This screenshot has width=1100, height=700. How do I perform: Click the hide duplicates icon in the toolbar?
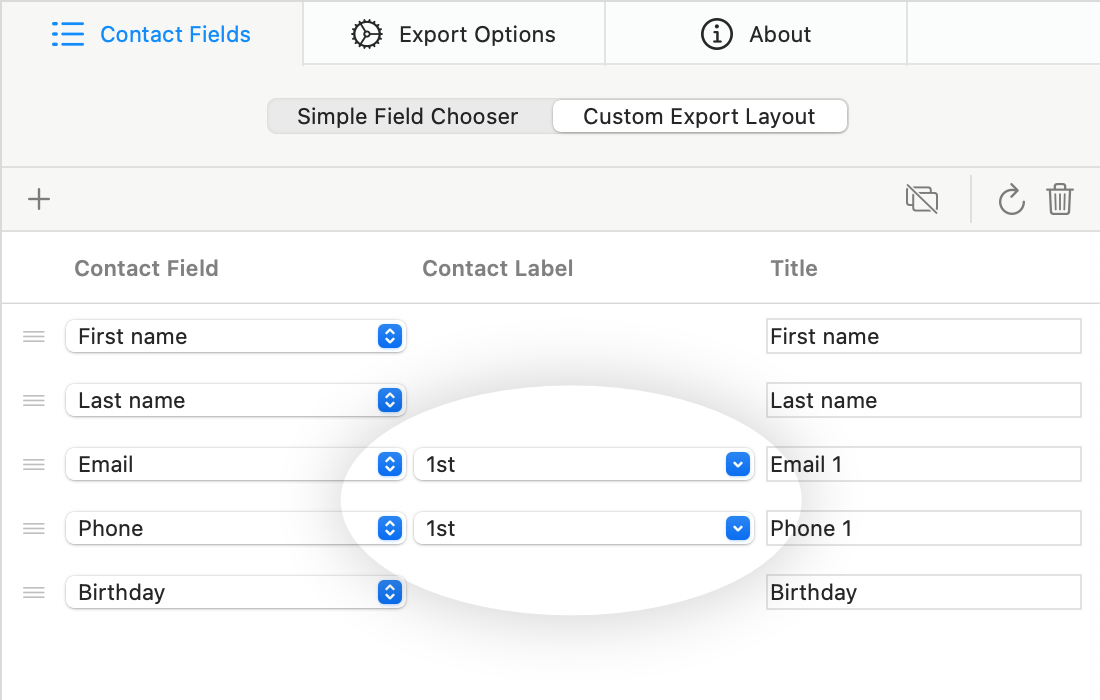[x=921, y=198]
